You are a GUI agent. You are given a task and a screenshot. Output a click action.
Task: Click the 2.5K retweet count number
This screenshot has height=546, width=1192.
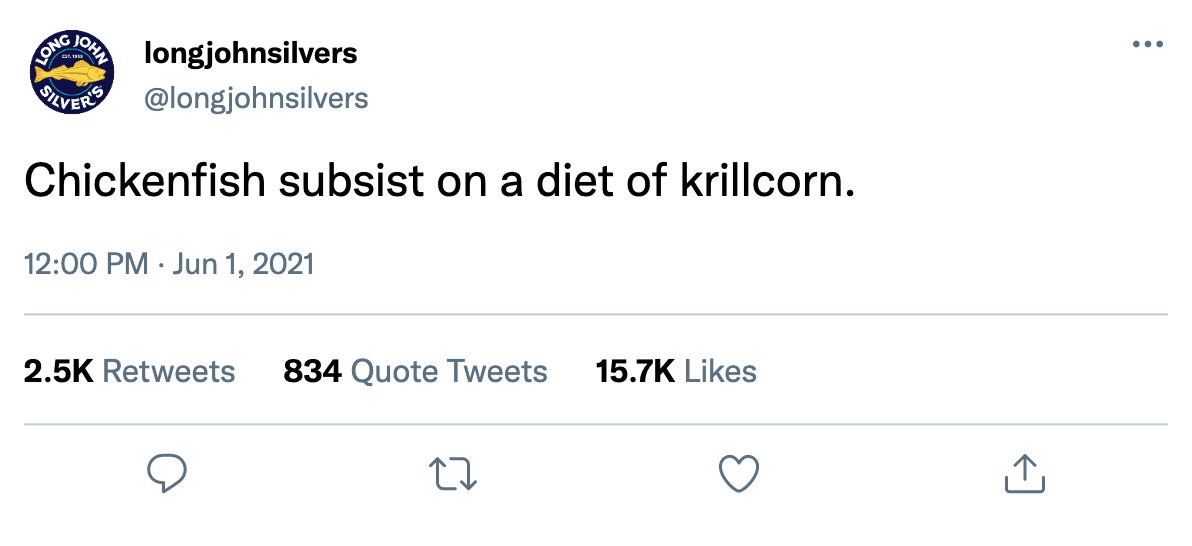pyautogui.click(x=59, y=372)
